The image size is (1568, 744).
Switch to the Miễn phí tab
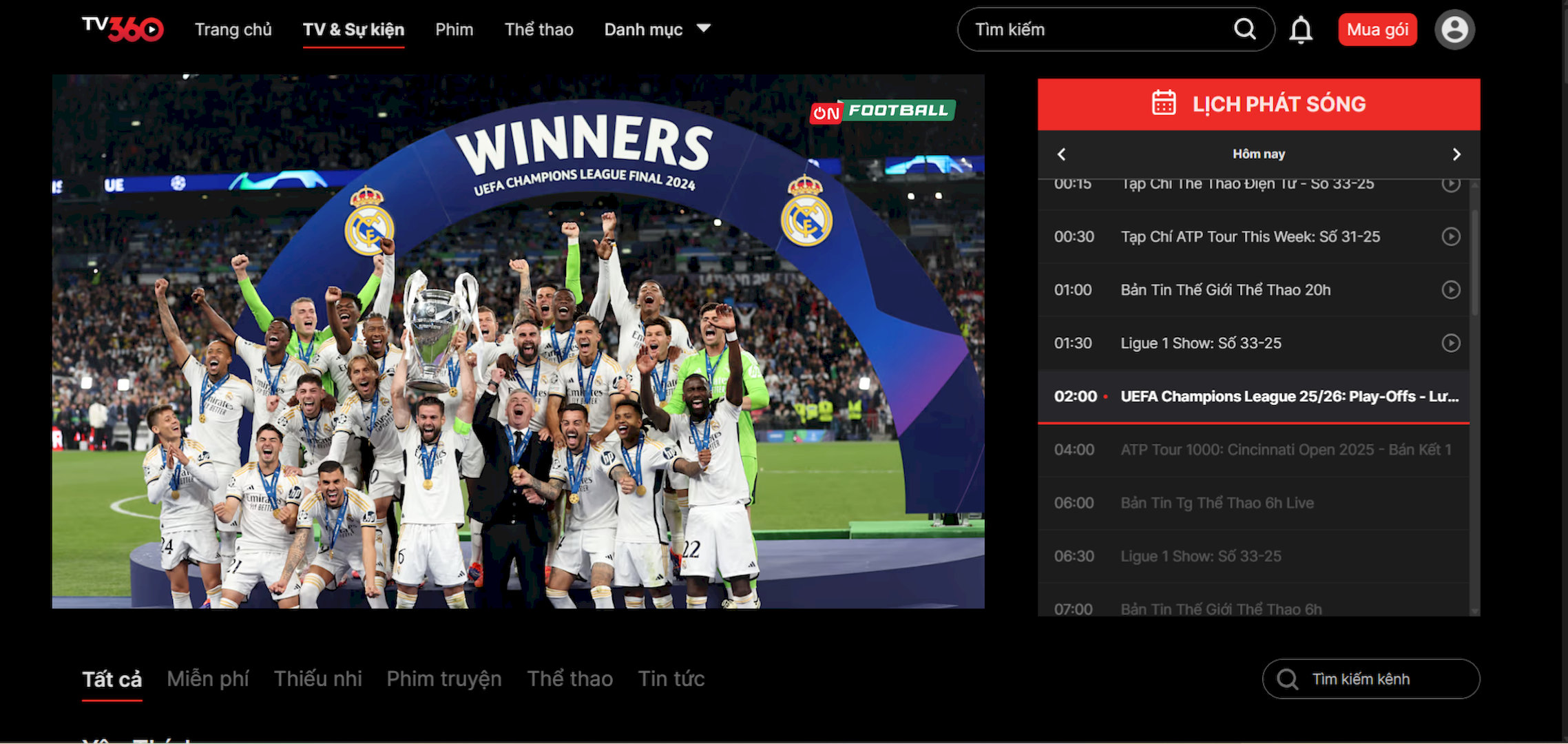[207, 679]
